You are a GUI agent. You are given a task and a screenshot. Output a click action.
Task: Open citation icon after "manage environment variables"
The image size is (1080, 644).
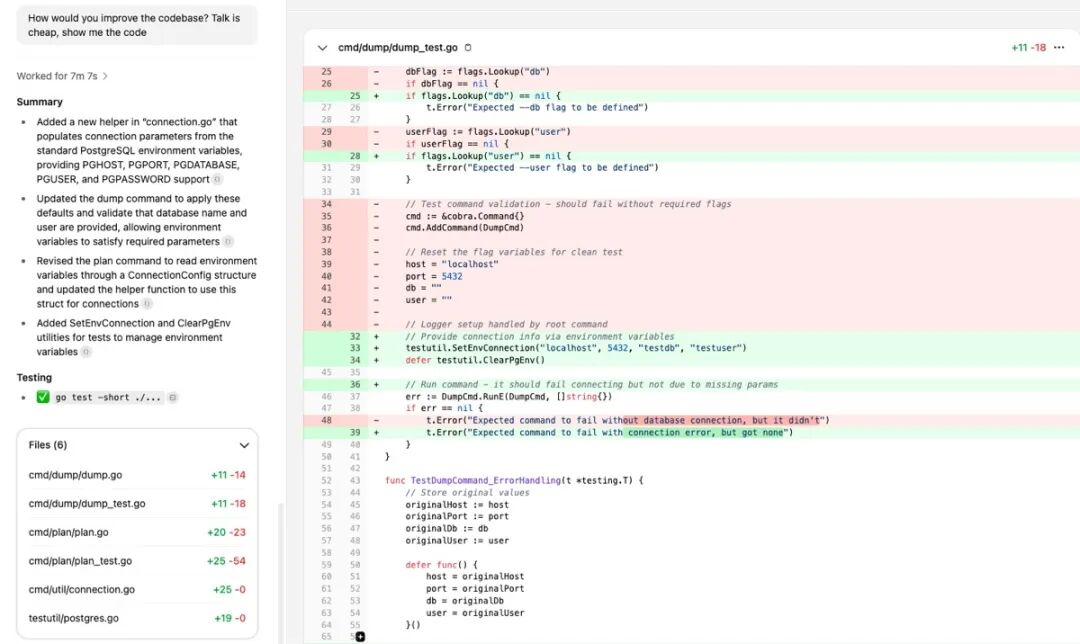(x=85, y=352)
